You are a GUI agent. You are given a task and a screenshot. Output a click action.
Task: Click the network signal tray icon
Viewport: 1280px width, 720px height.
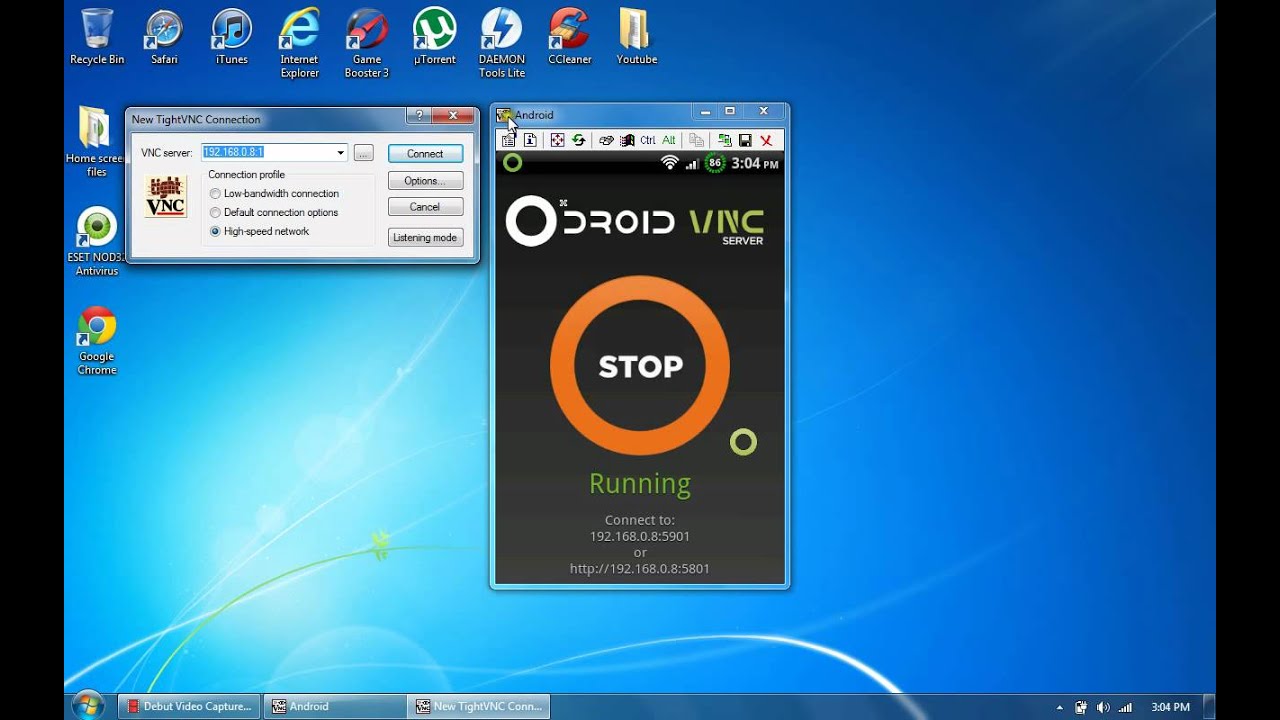[1125, 707]
